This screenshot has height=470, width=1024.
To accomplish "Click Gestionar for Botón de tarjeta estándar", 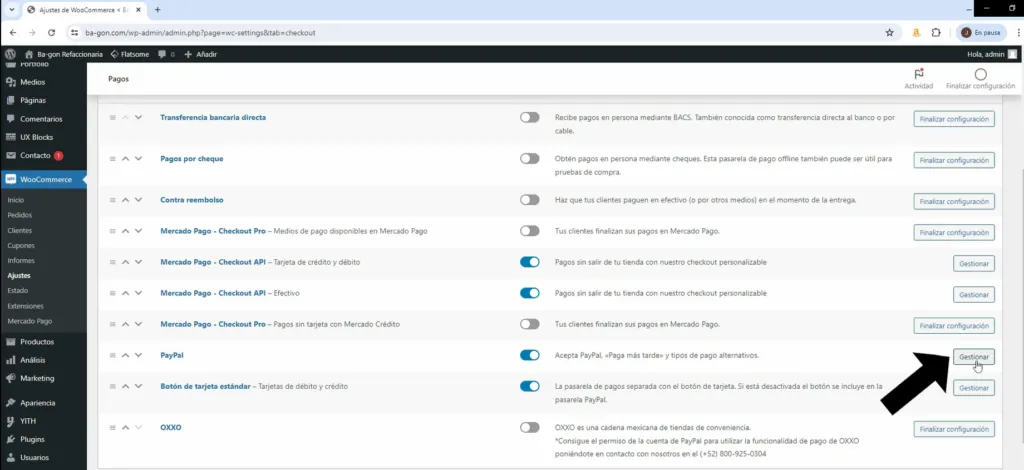I will click(x=974, y=388).
